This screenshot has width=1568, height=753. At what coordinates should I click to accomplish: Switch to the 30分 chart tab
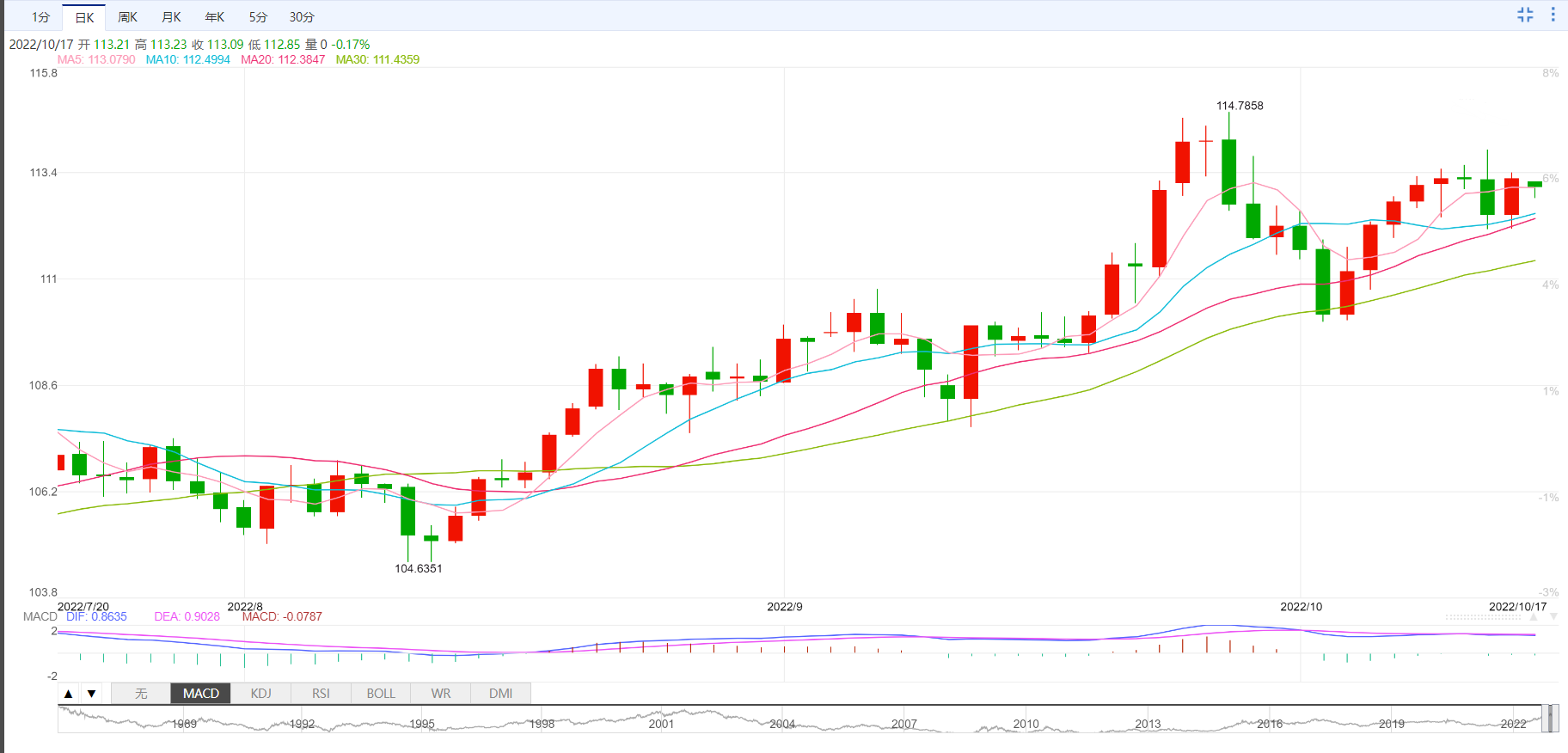302,17
